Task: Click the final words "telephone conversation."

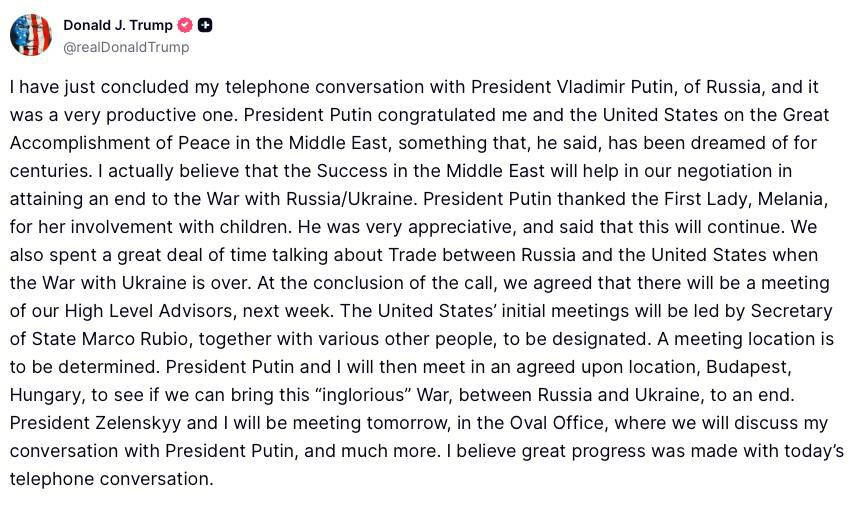Action: point(112,478)
